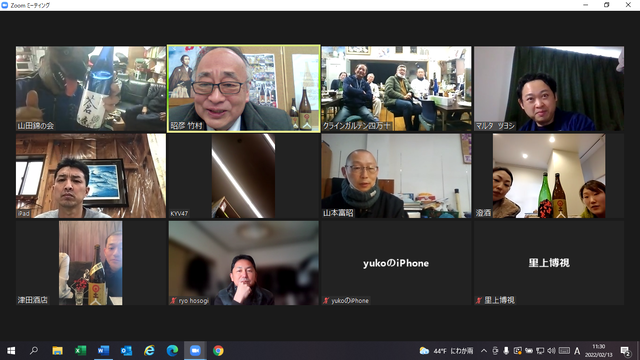Open Google Chrome from taskbar

(x=218, y=351)
